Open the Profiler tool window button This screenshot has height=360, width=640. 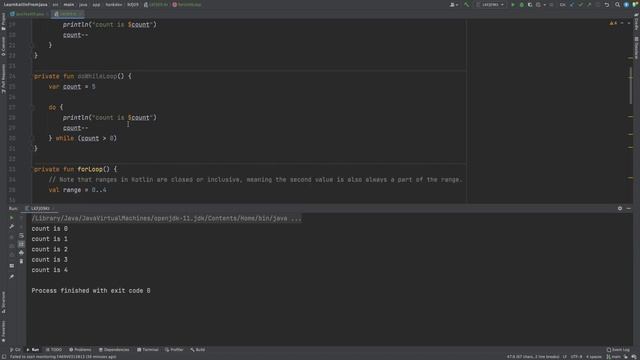(x=174, y=350)
